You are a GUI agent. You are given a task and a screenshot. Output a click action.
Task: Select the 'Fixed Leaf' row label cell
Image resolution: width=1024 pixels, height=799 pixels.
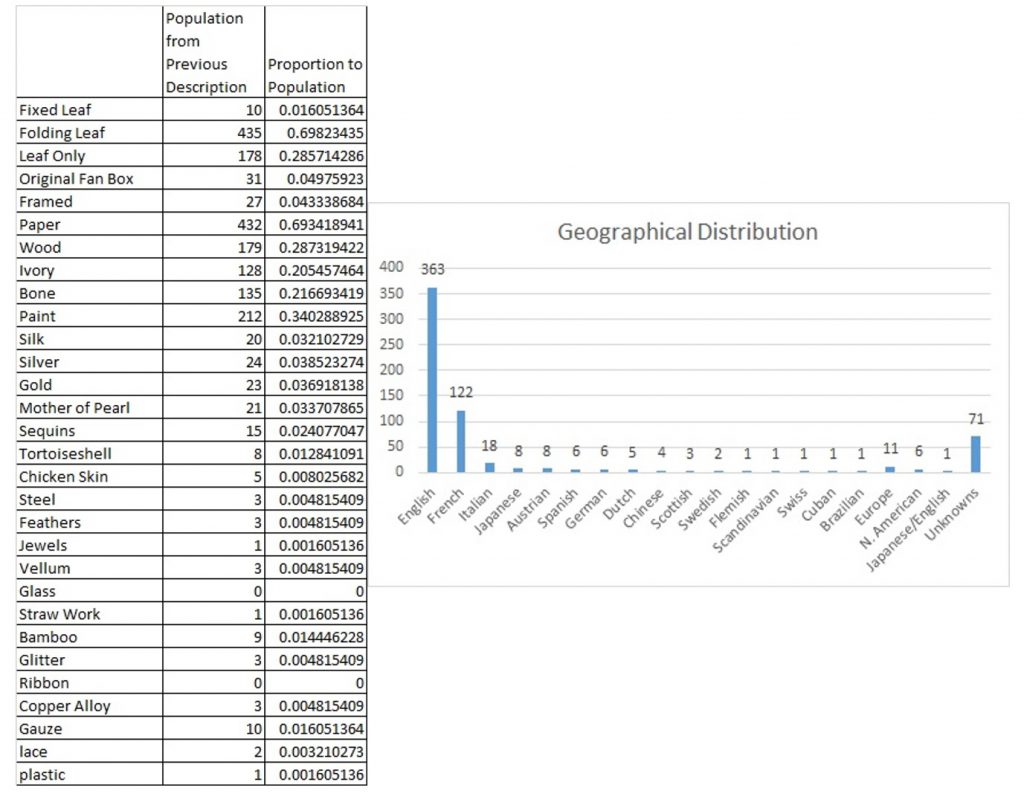[89, 110]
